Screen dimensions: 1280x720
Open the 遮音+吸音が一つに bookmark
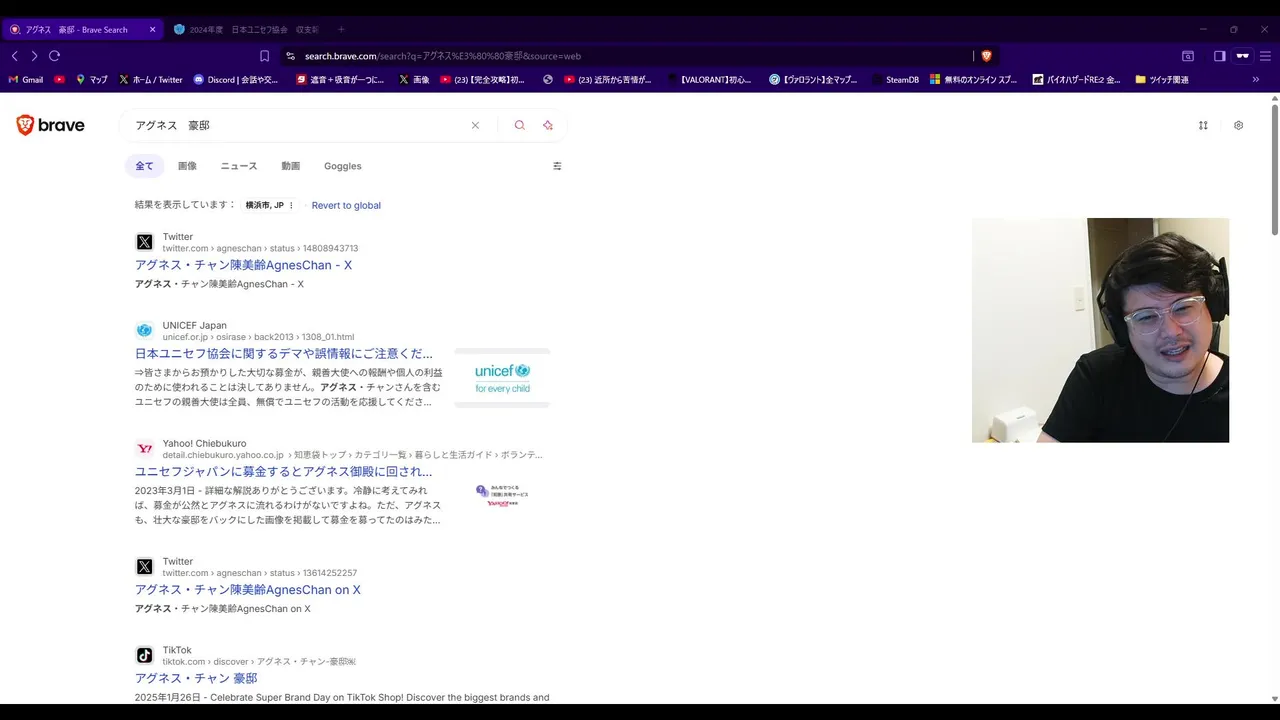[340, 79]
